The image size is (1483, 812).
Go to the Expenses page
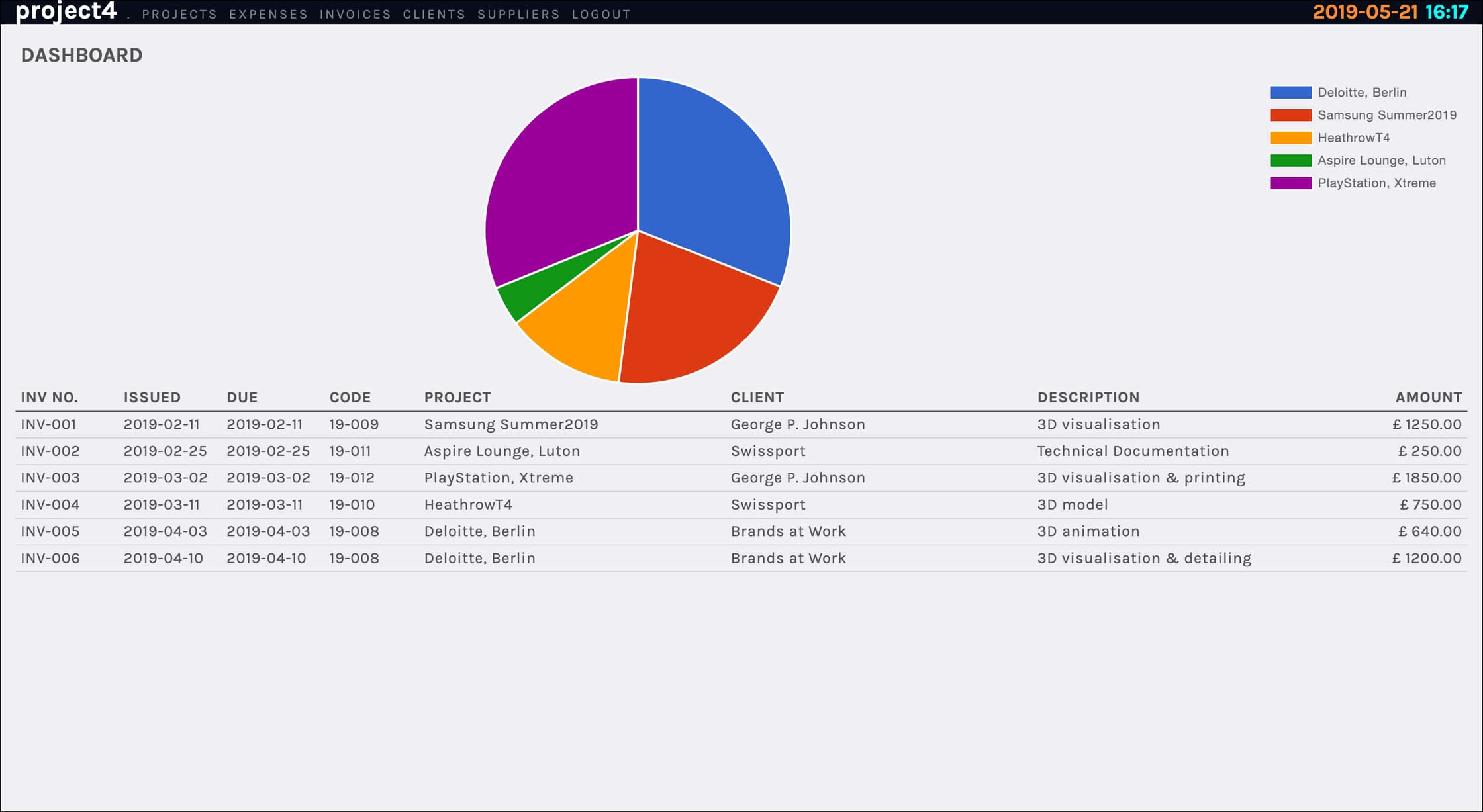(268, 14)
